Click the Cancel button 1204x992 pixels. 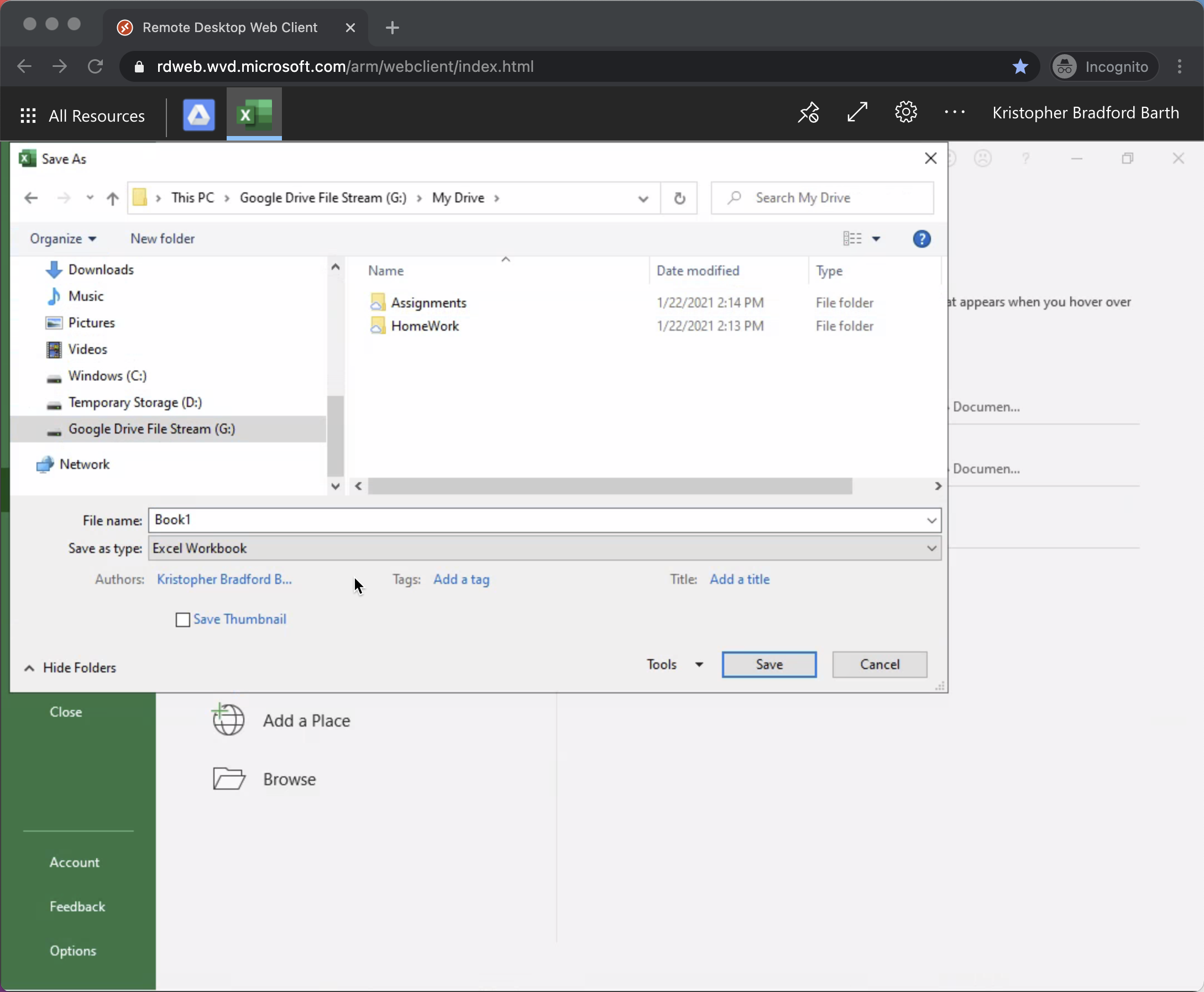tap(880, 664)
